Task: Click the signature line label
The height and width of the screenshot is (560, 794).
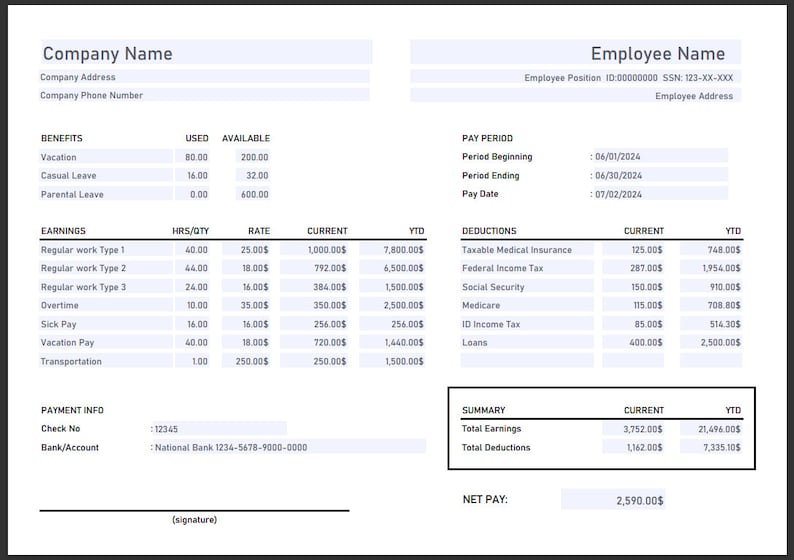Action: point(194,519)
